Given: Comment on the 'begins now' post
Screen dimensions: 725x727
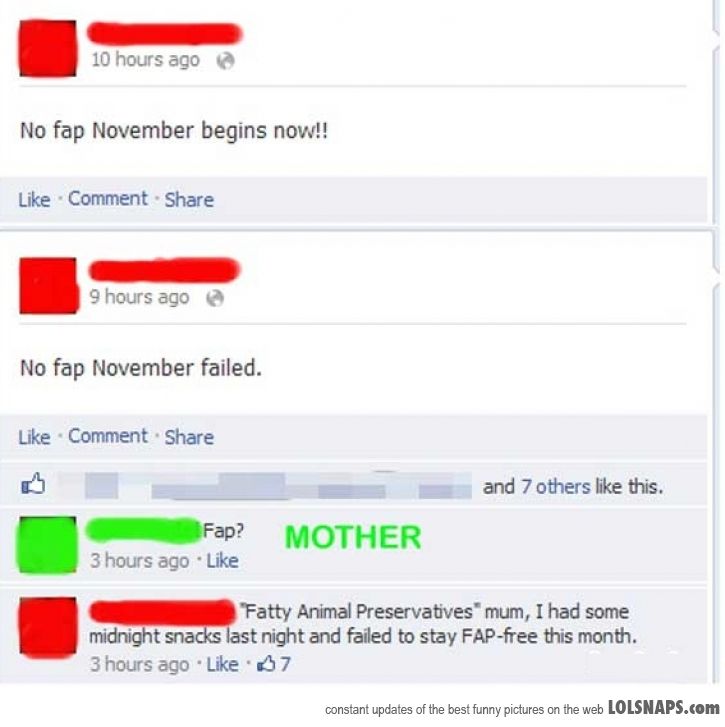Looking at the screenshot, I should pyautogui.click(x=108, y=199).
